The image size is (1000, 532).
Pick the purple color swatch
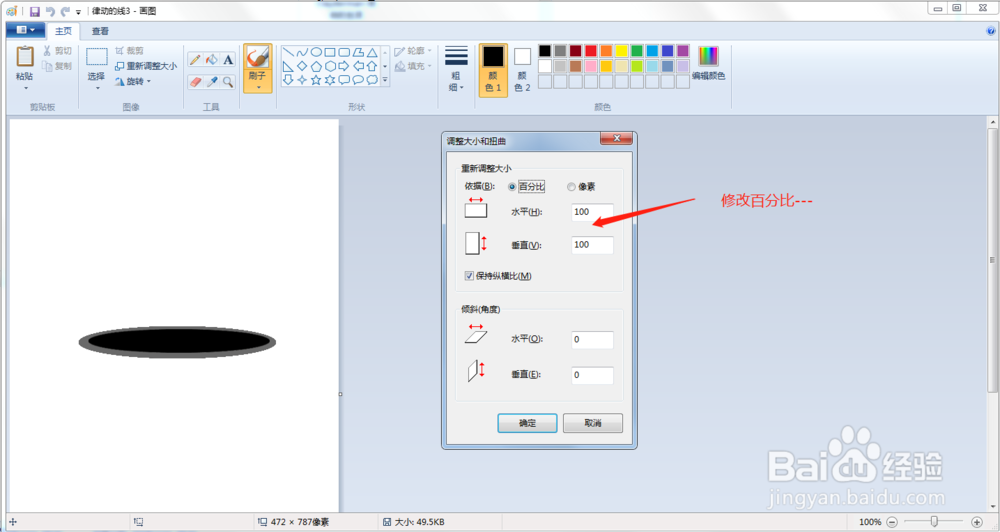click(682, 50)
